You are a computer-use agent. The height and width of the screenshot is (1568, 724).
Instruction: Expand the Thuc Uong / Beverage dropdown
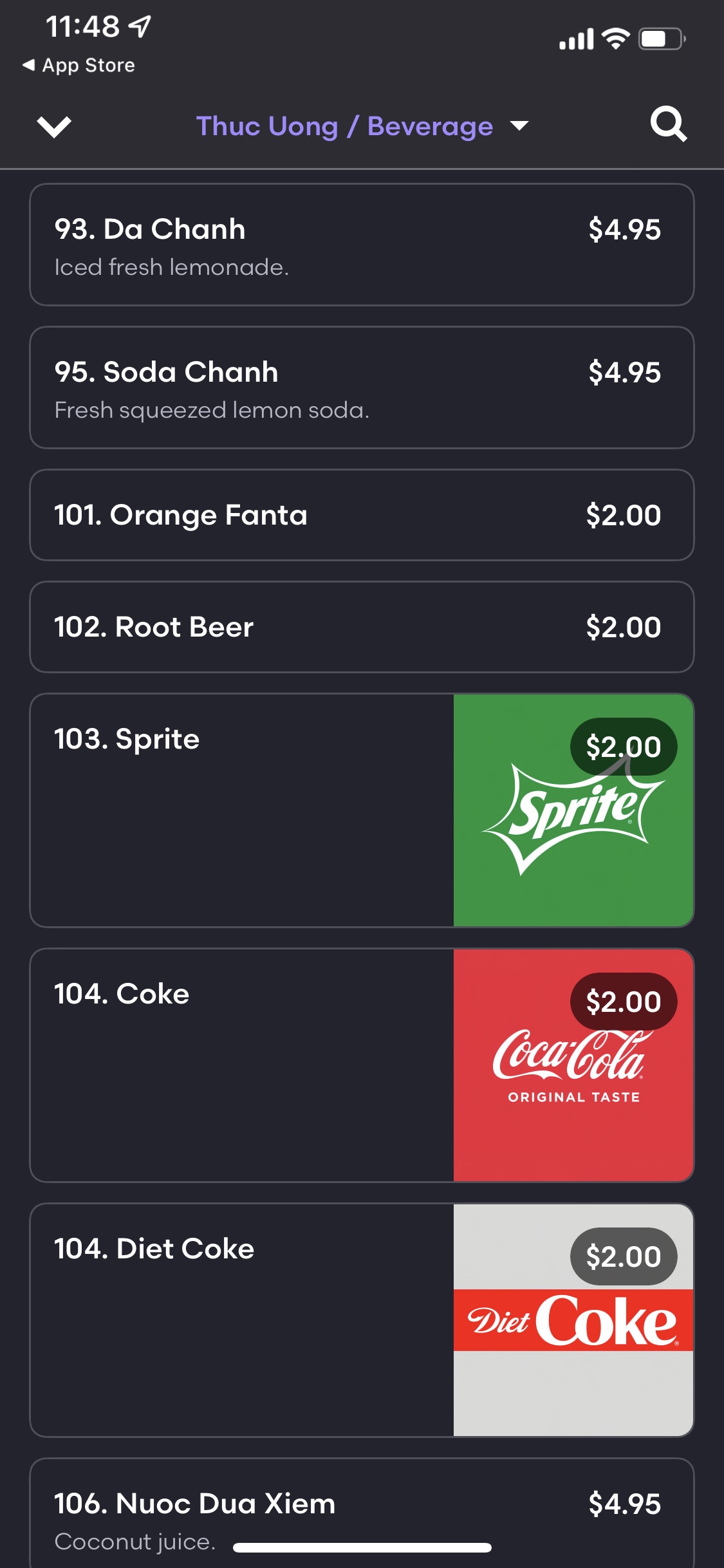click(344, 126)
